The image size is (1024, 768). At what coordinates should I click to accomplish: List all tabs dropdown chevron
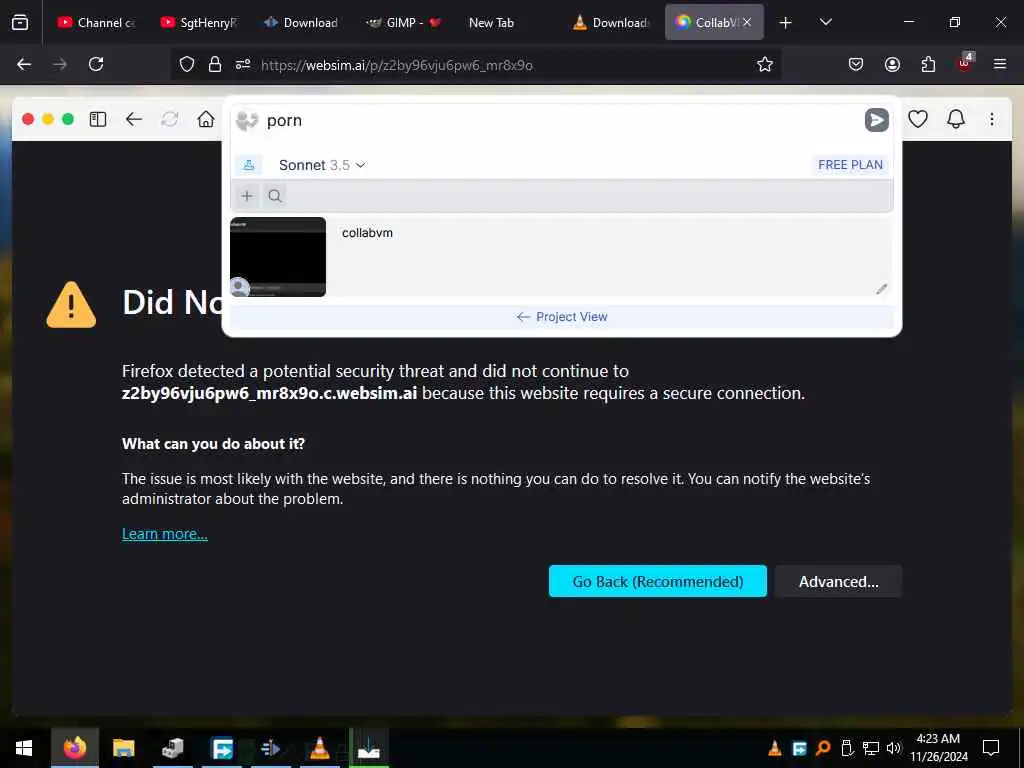(825, 22)
